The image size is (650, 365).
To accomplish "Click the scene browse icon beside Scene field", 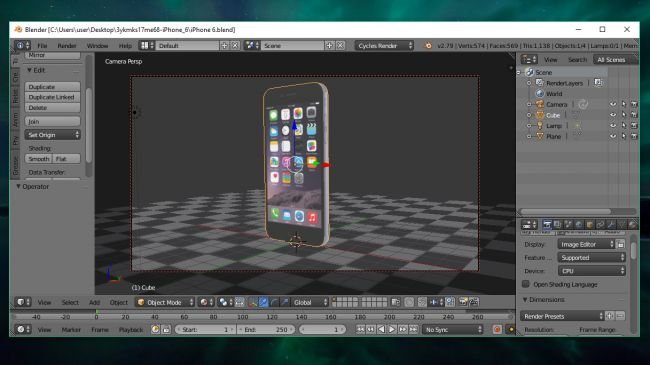I will [252, 46].
